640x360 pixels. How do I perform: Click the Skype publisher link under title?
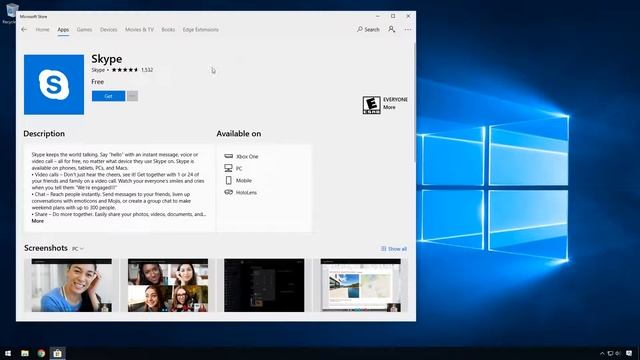coord(98,70)
